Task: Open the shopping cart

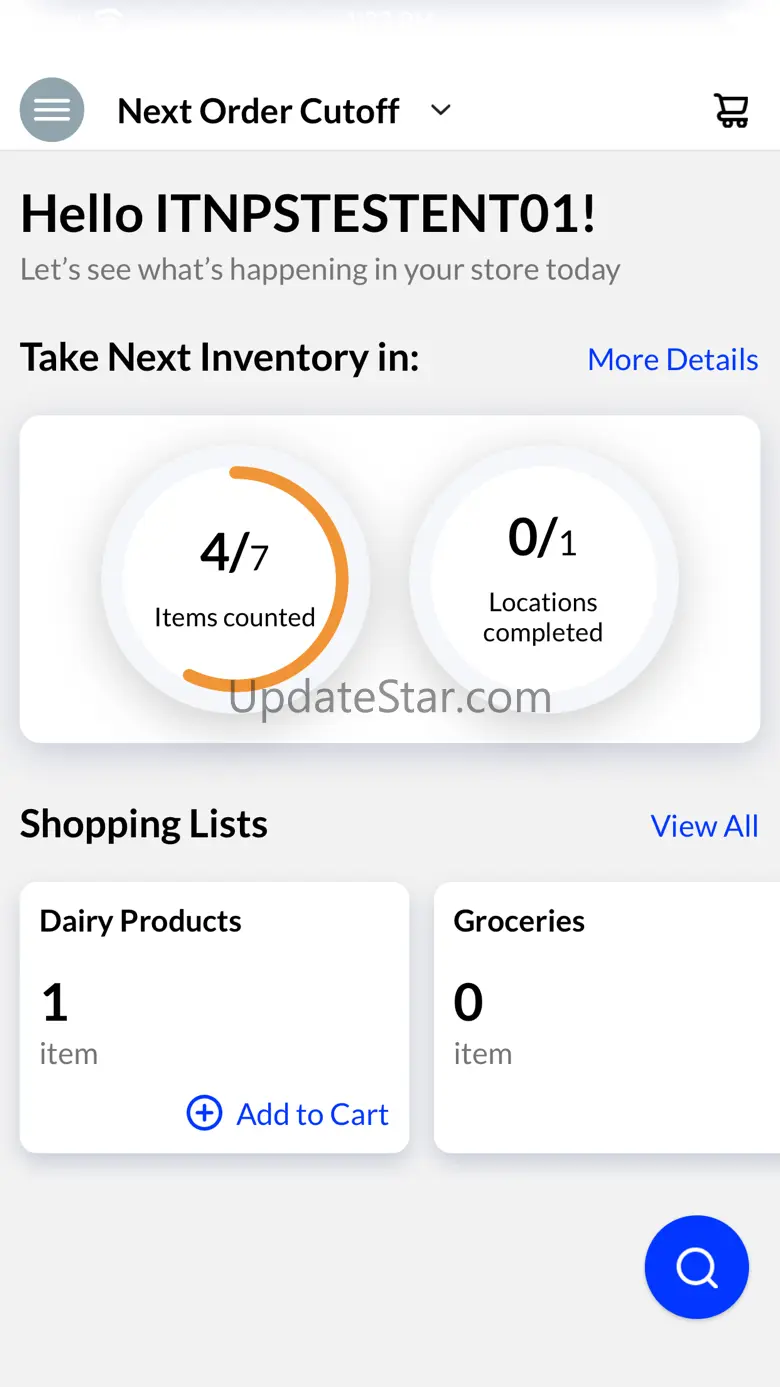Action: pos(731,110)
